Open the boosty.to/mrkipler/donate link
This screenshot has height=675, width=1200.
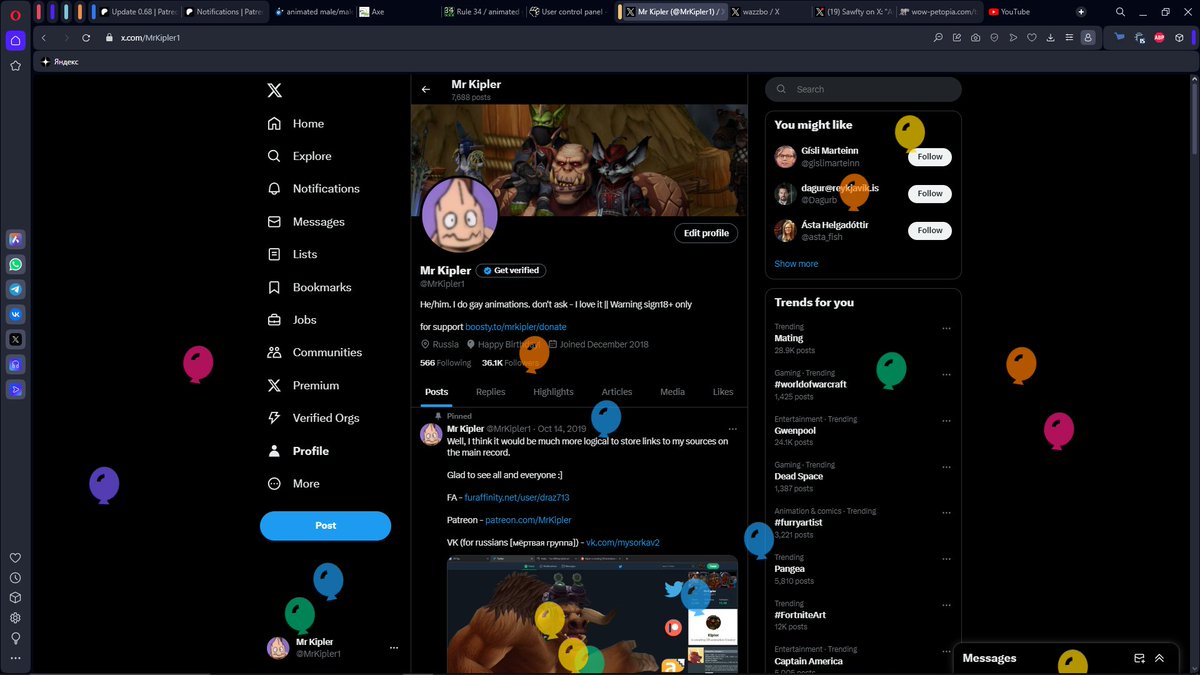coord(516,327)
